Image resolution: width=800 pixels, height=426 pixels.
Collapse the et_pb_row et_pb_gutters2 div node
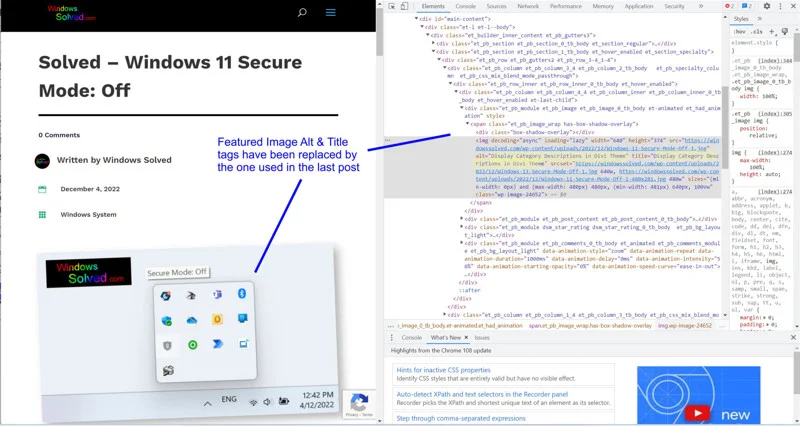[439, 60]
